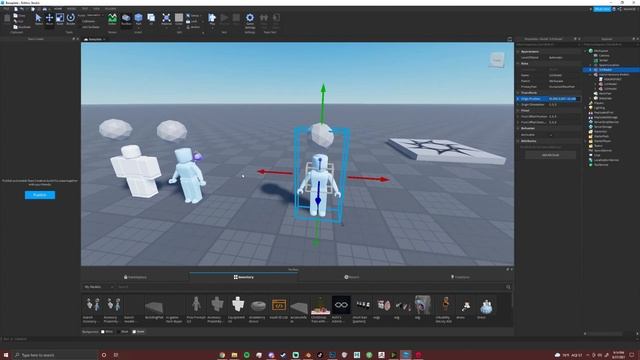Select the infinity symbol asset thumbnail

(x=341, y=305)
